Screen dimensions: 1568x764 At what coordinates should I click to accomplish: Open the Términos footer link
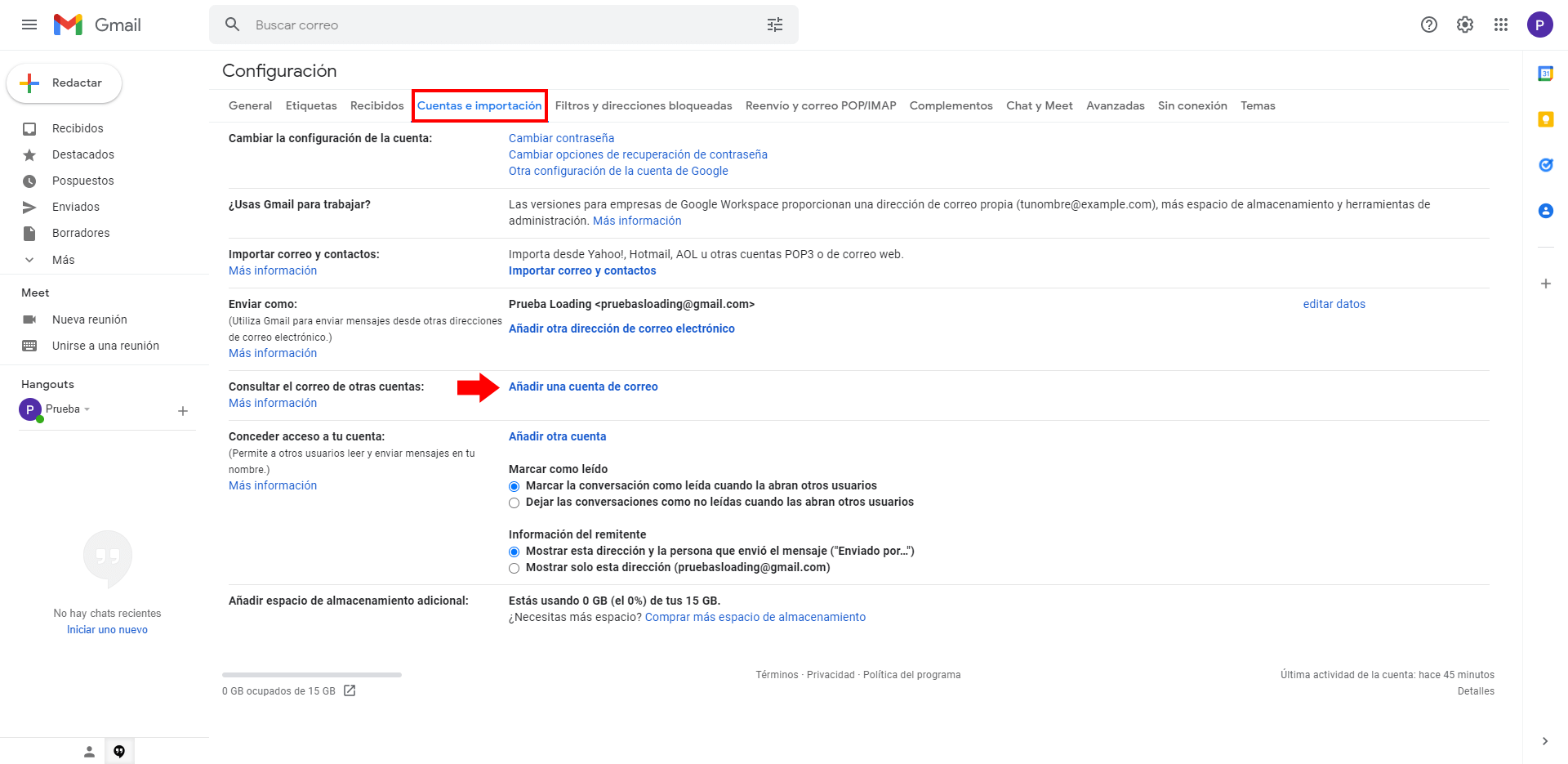coord(777,675)
